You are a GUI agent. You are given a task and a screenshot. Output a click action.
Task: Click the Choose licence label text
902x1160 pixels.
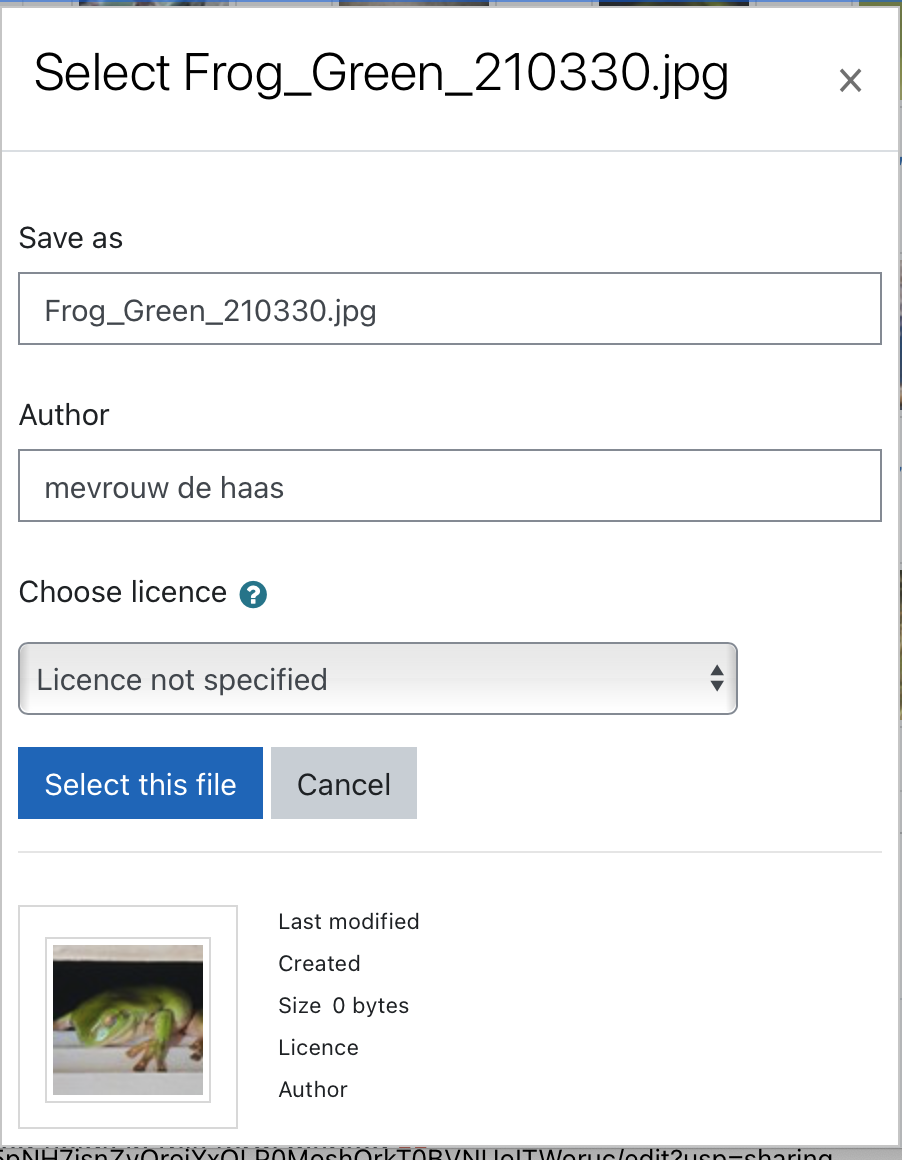[123, 592]
